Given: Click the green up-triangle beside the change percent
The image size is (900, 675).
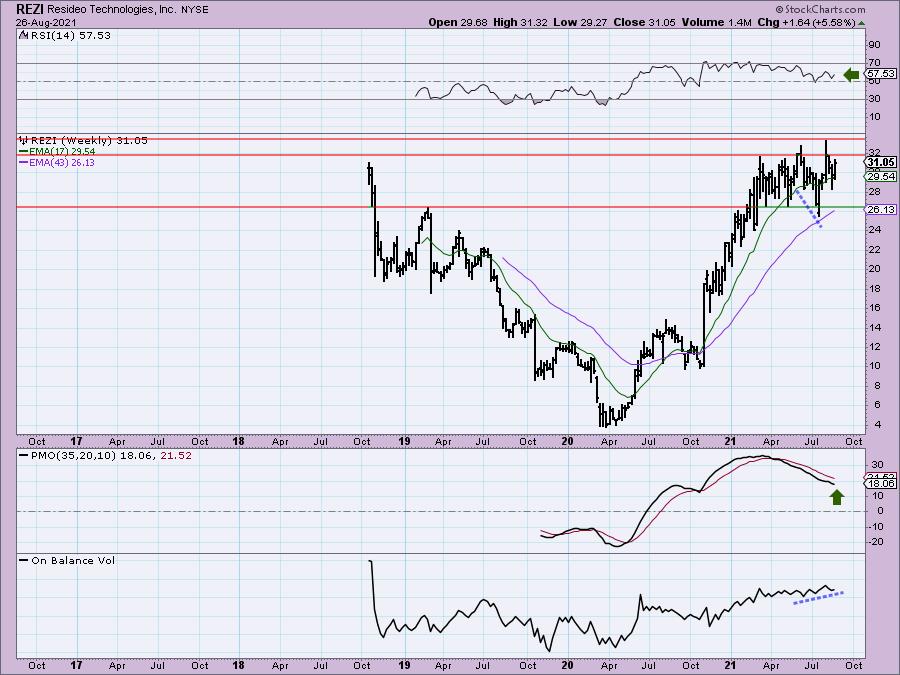Looking at the screenshot, I should 862,23.
